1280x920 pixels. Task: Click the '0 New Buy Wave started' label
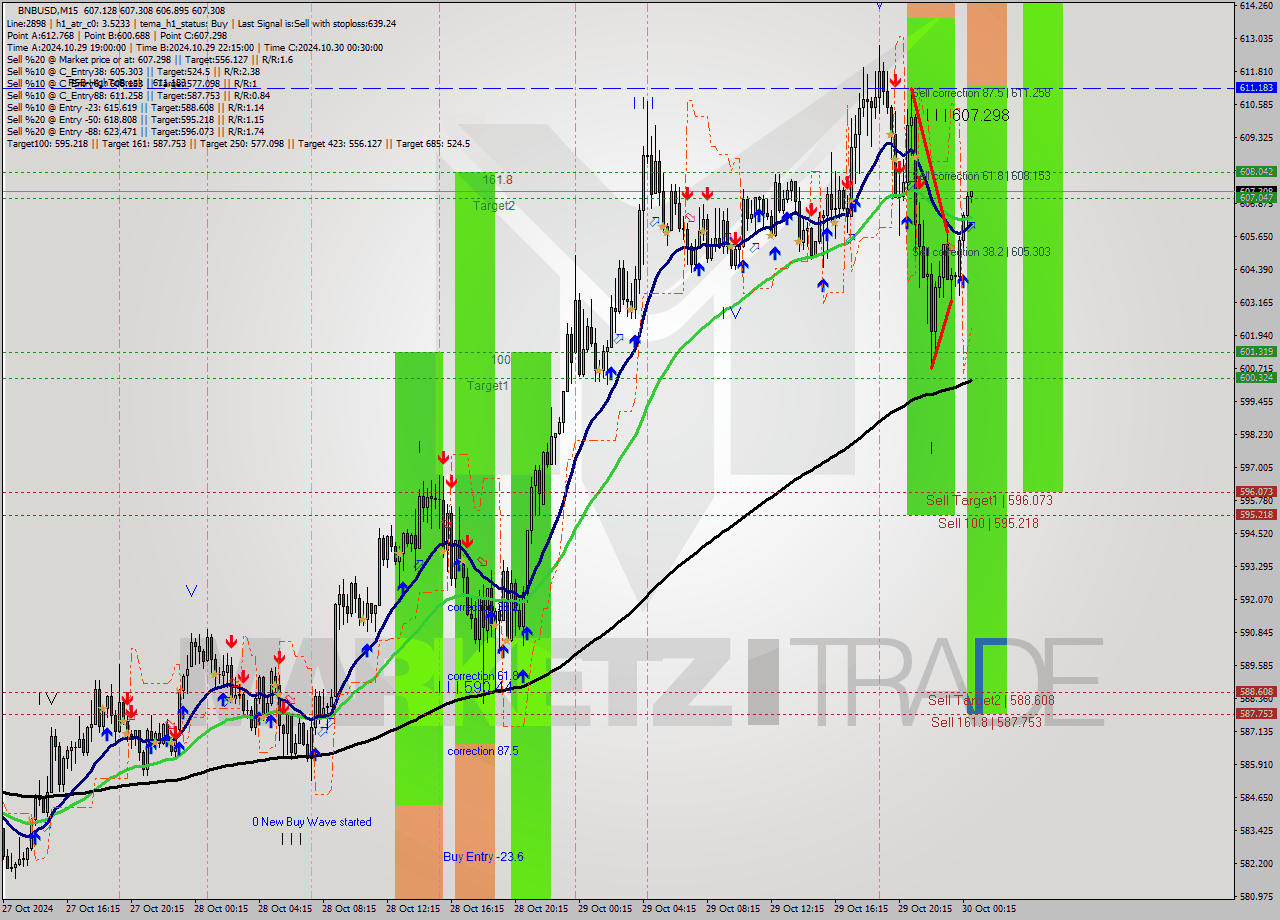click(311, 822)
